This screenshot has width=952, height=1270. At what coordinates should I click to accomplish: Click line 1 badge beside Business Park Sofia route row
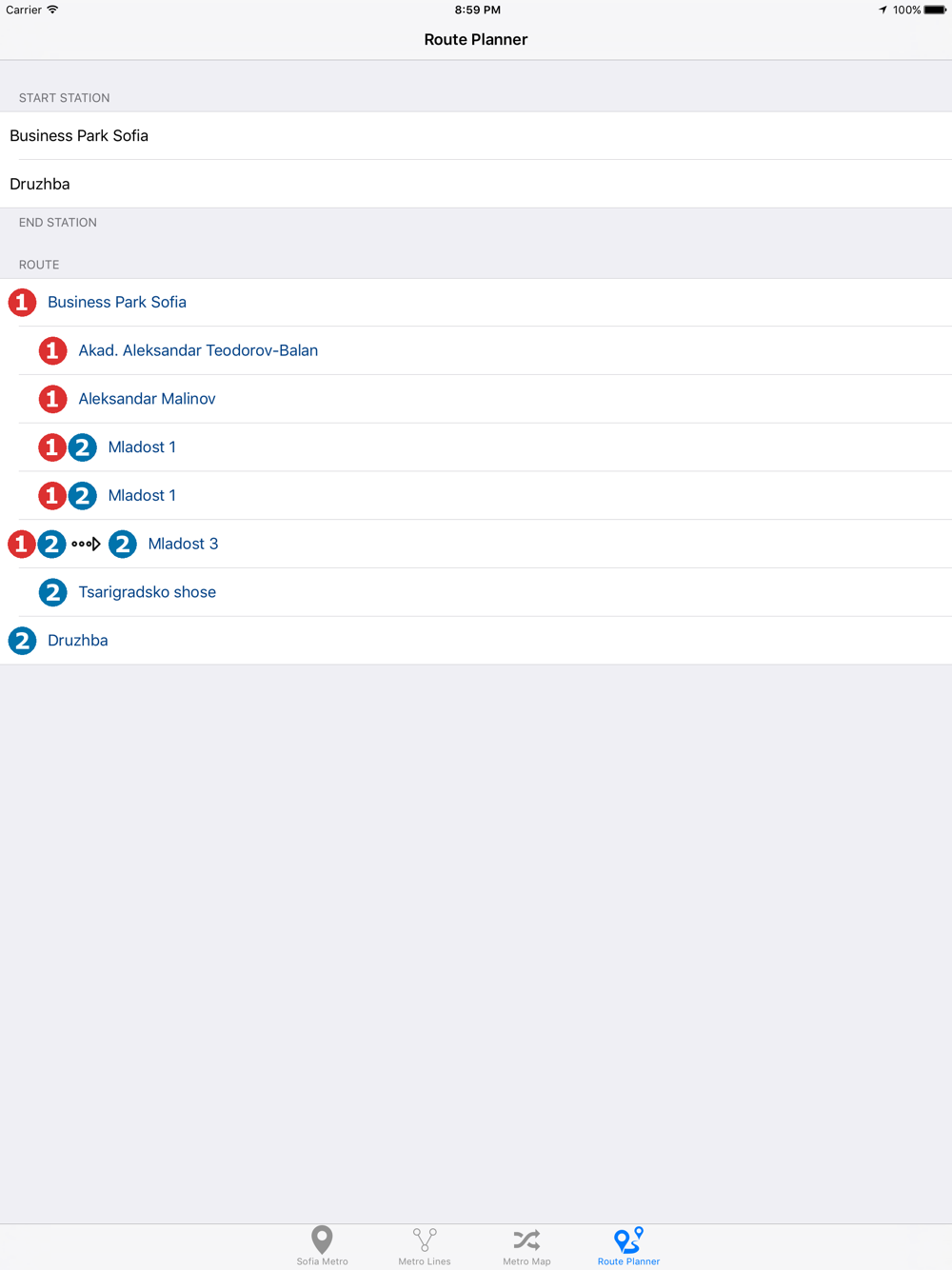22,303
